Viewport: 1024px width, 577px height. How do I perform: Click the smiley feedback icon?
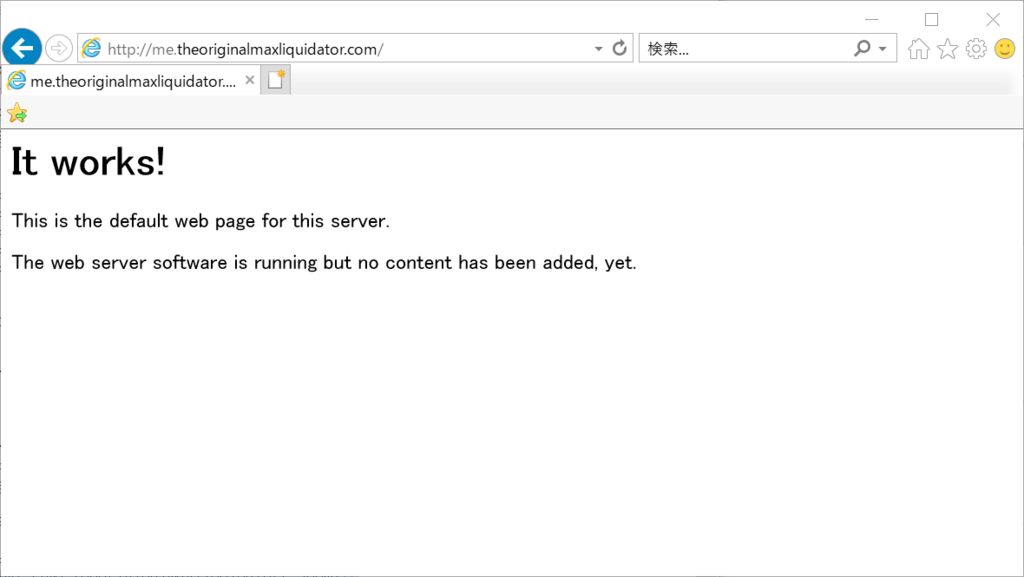tap(1005, 48)
